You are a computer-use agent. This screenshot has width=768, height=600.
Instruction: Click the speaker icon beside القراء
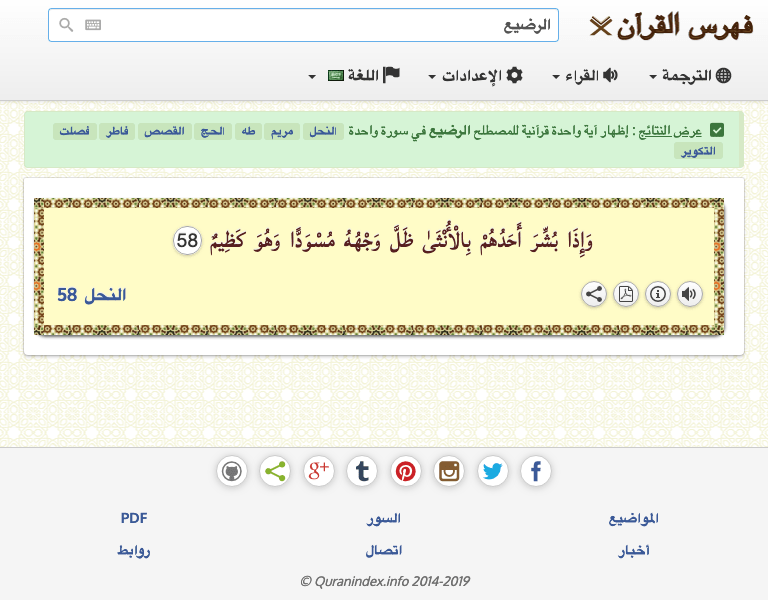tap(610, 75)
